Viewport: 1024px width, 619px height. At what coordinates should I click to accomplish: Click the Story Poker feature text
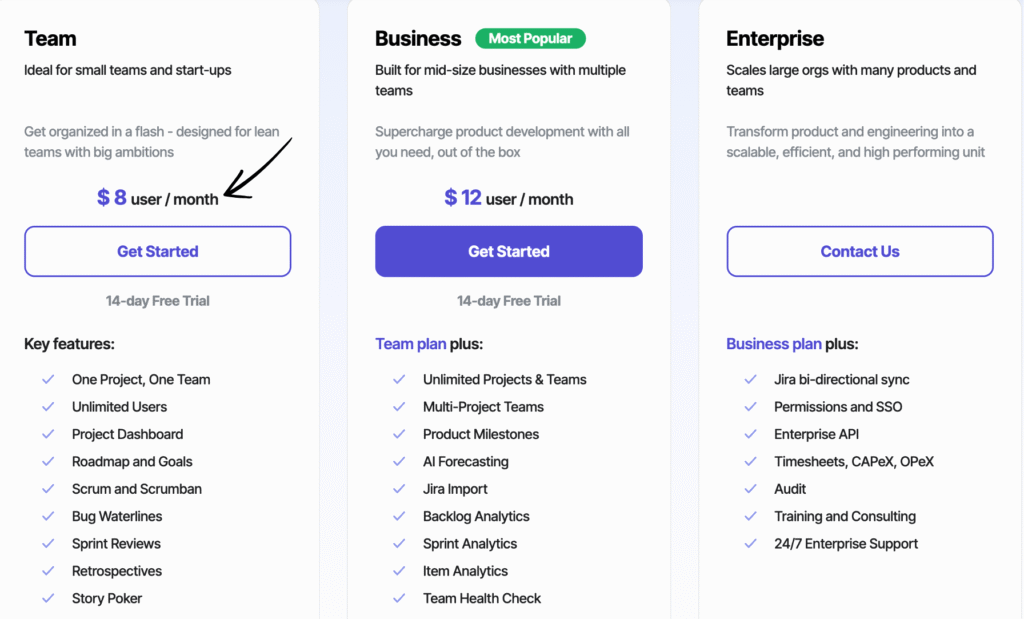point(107,599)
